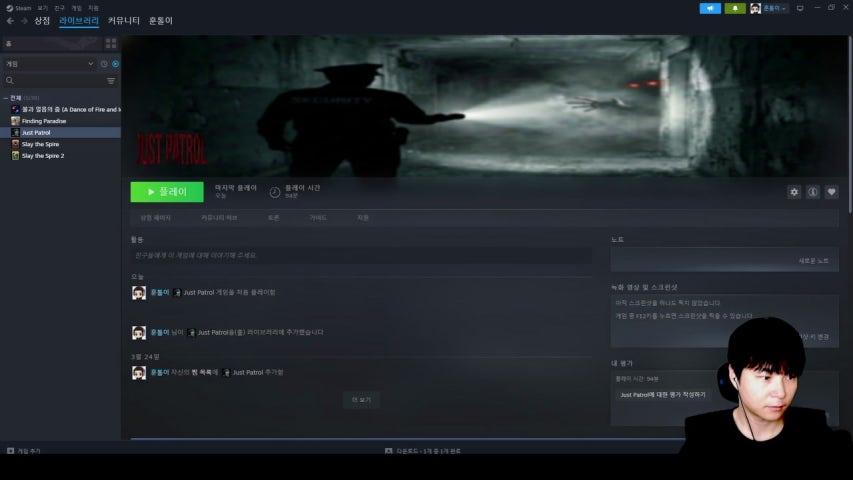Click avatar beside first-played activity entry

(139, 293)
